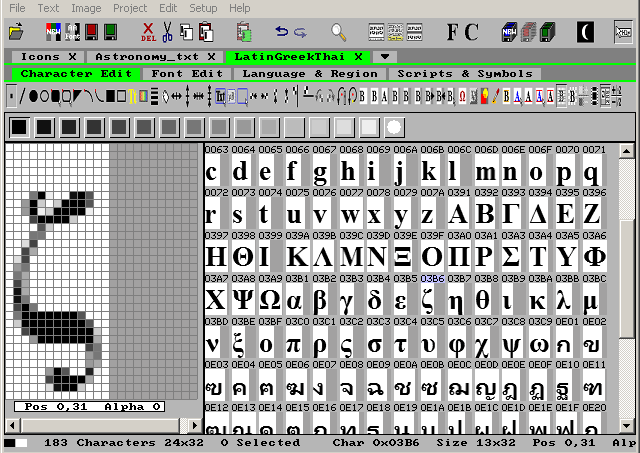This screenshot has height=453, width=640.
Task: Open the Setup menu
Action: (203, 8)
